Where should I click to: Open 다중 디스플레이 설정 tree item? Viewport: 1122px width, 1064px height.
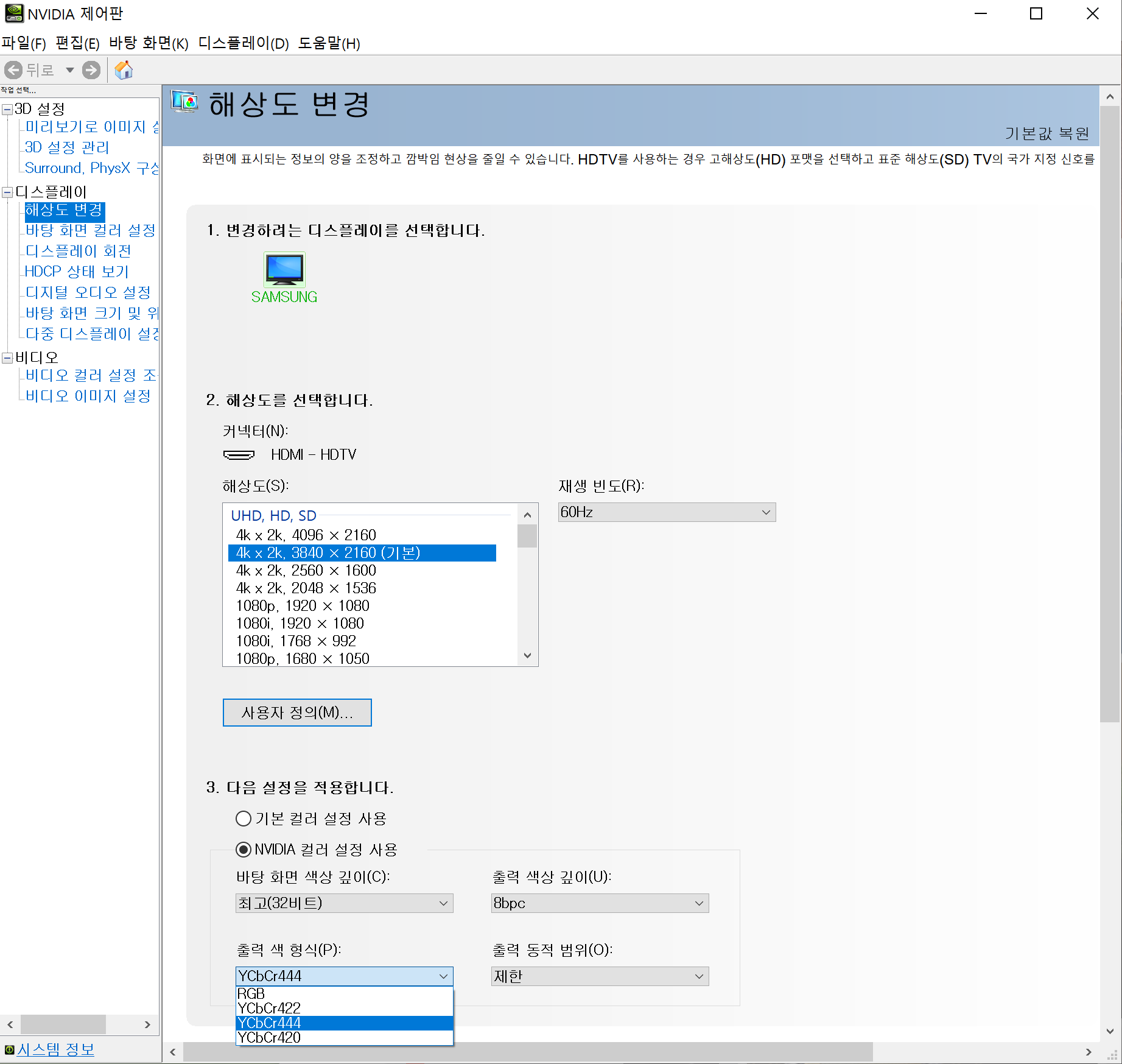tap(91, 334)
